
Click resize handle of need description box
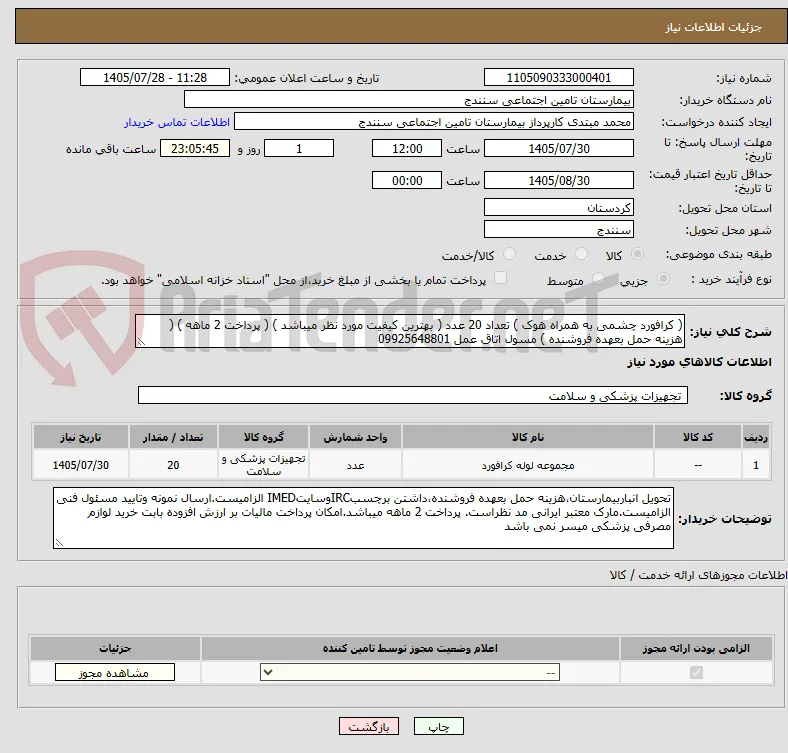pos(141,342)
